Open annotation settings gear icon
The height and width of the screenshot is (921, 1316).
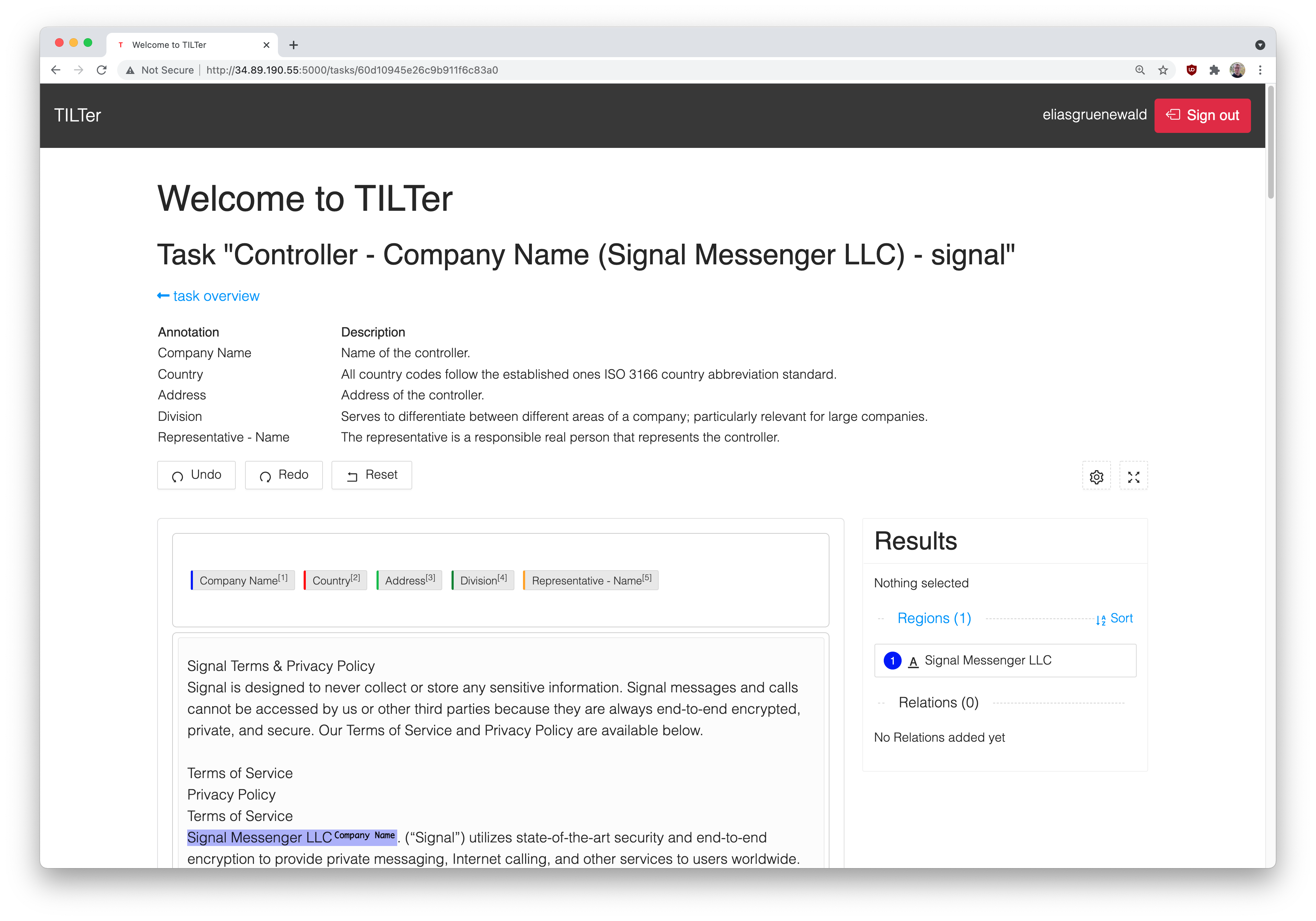click(1096, 476)
